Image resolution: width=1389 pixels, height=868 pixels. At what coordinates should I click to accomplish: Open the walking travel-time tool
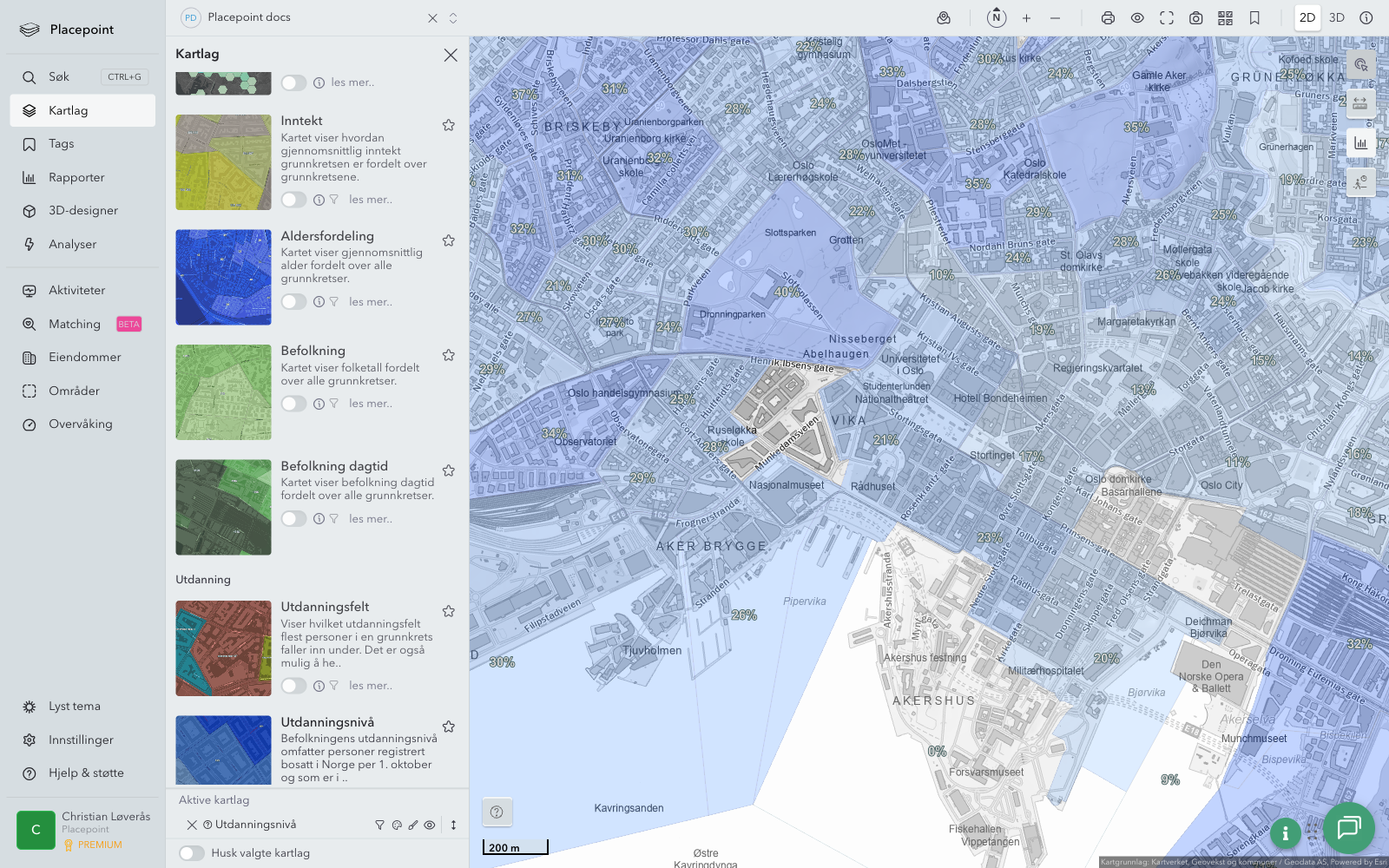1360,182
